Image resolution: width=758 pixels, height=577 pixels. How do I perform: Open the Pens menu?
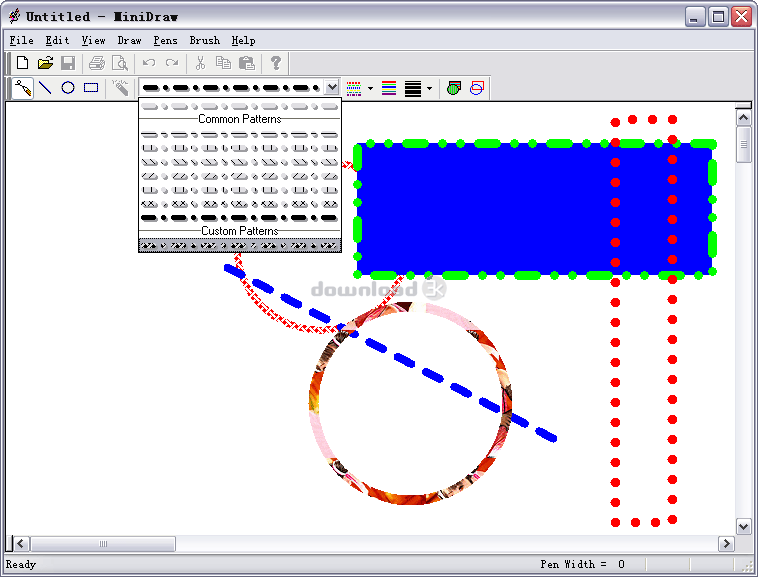164,41
